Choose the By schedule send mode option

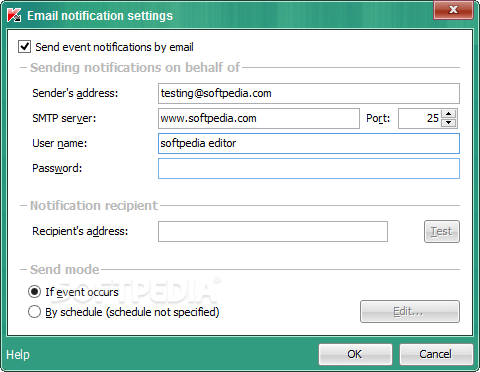(35, 312)
